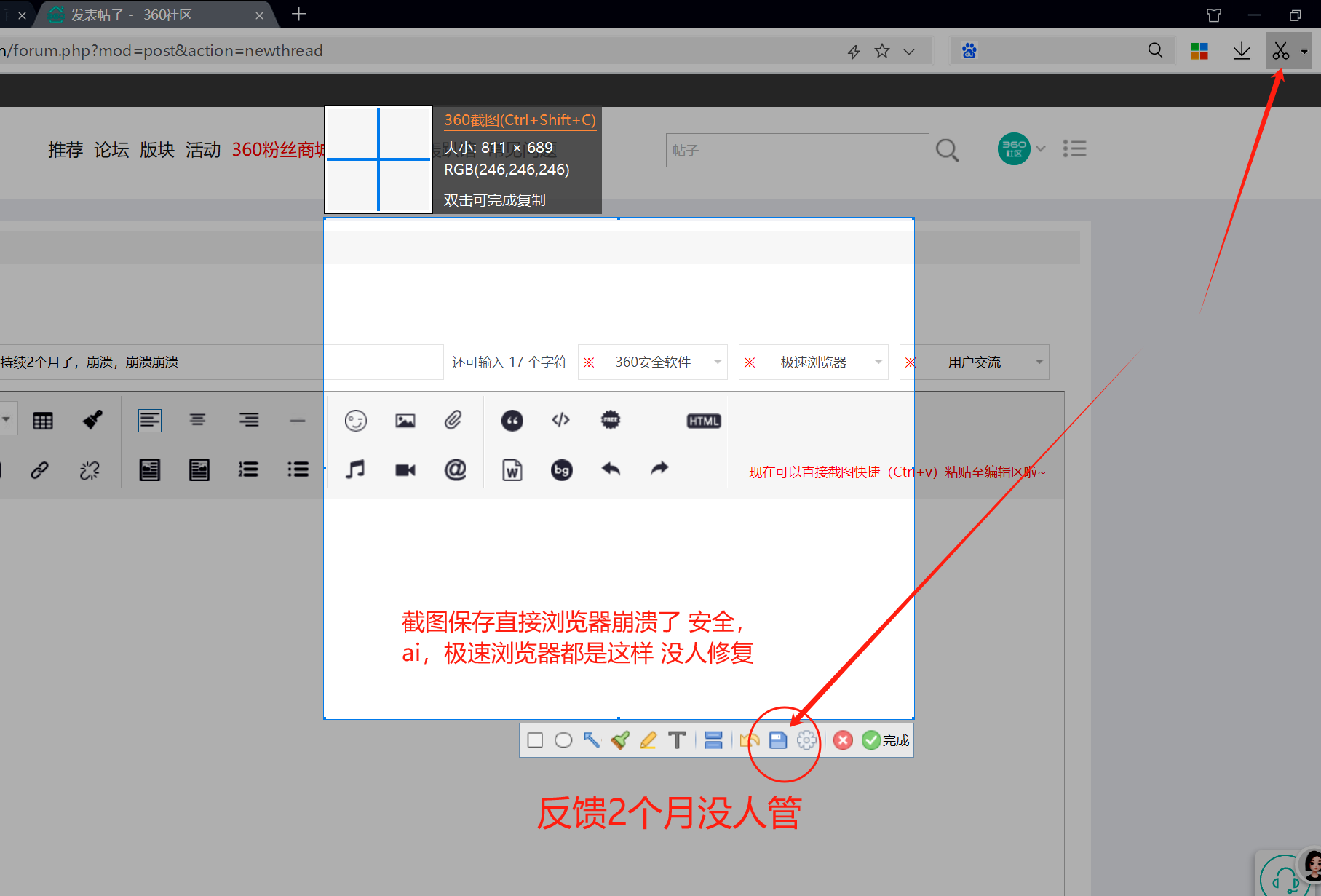
Task: Toggle left text alignment
Action: 149,420
